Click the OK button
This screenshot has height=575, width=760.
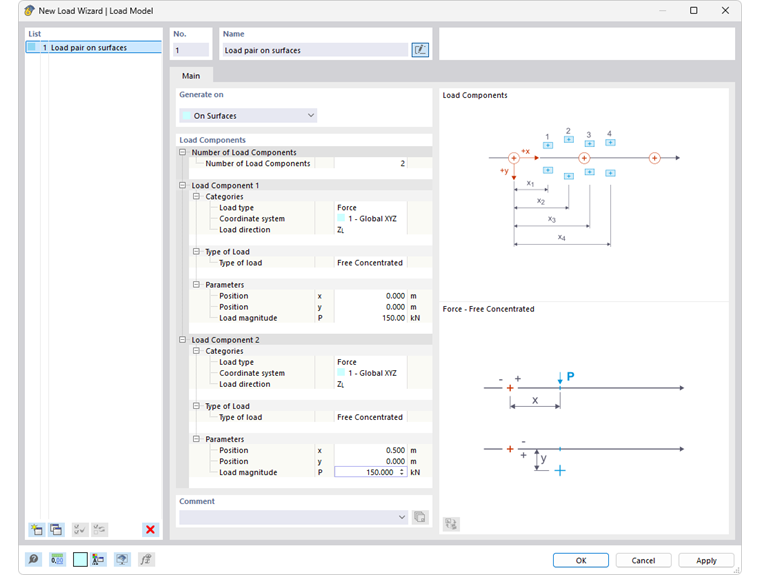[x=581, y=560]
